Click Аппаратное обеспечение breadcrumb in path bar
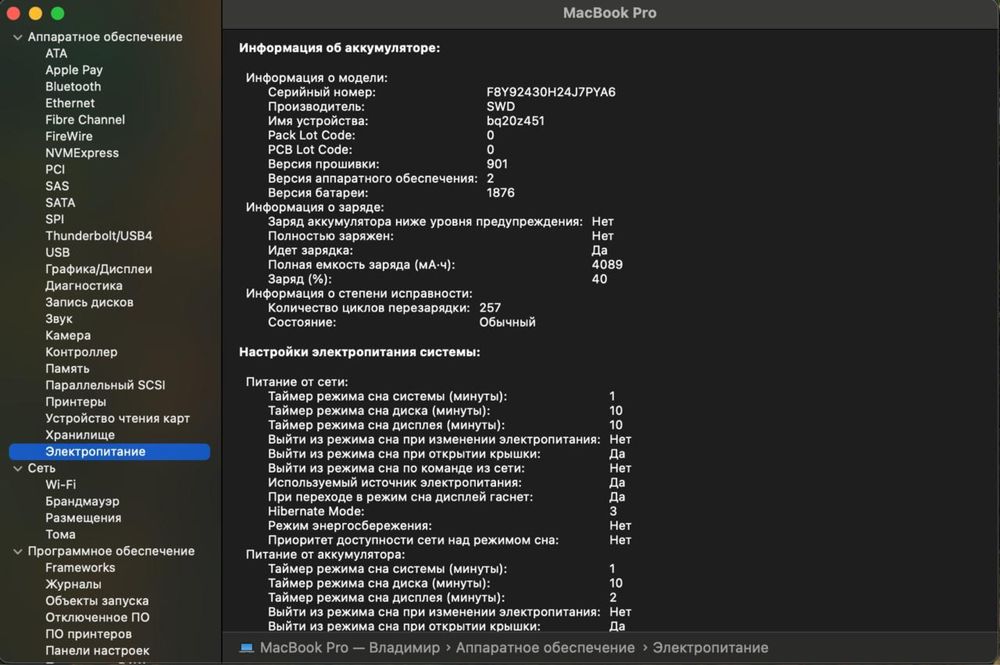The width and height of the screenshot is (1000, 665). click(x=545, y=648)
